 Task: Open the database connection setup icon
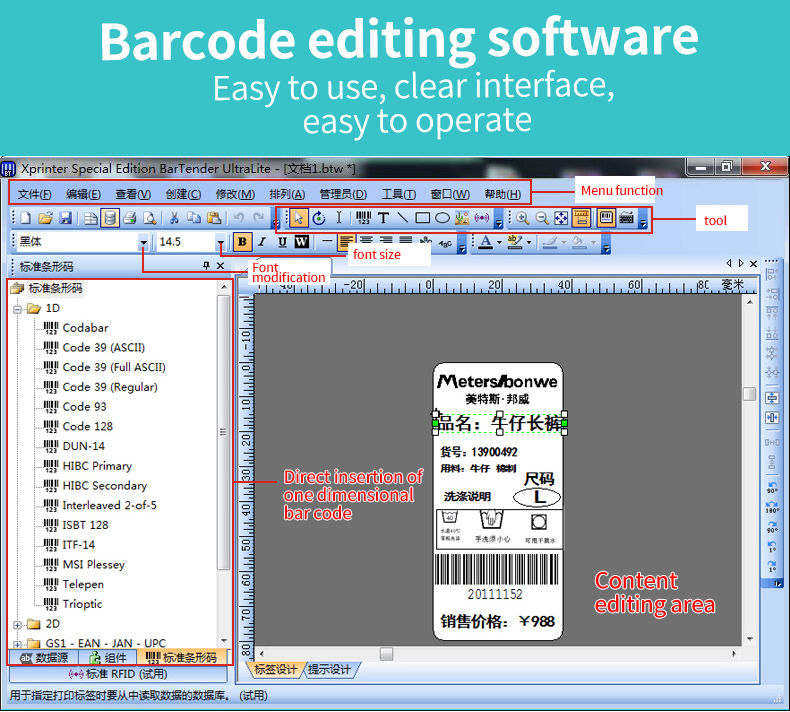(x=110, y=217)
